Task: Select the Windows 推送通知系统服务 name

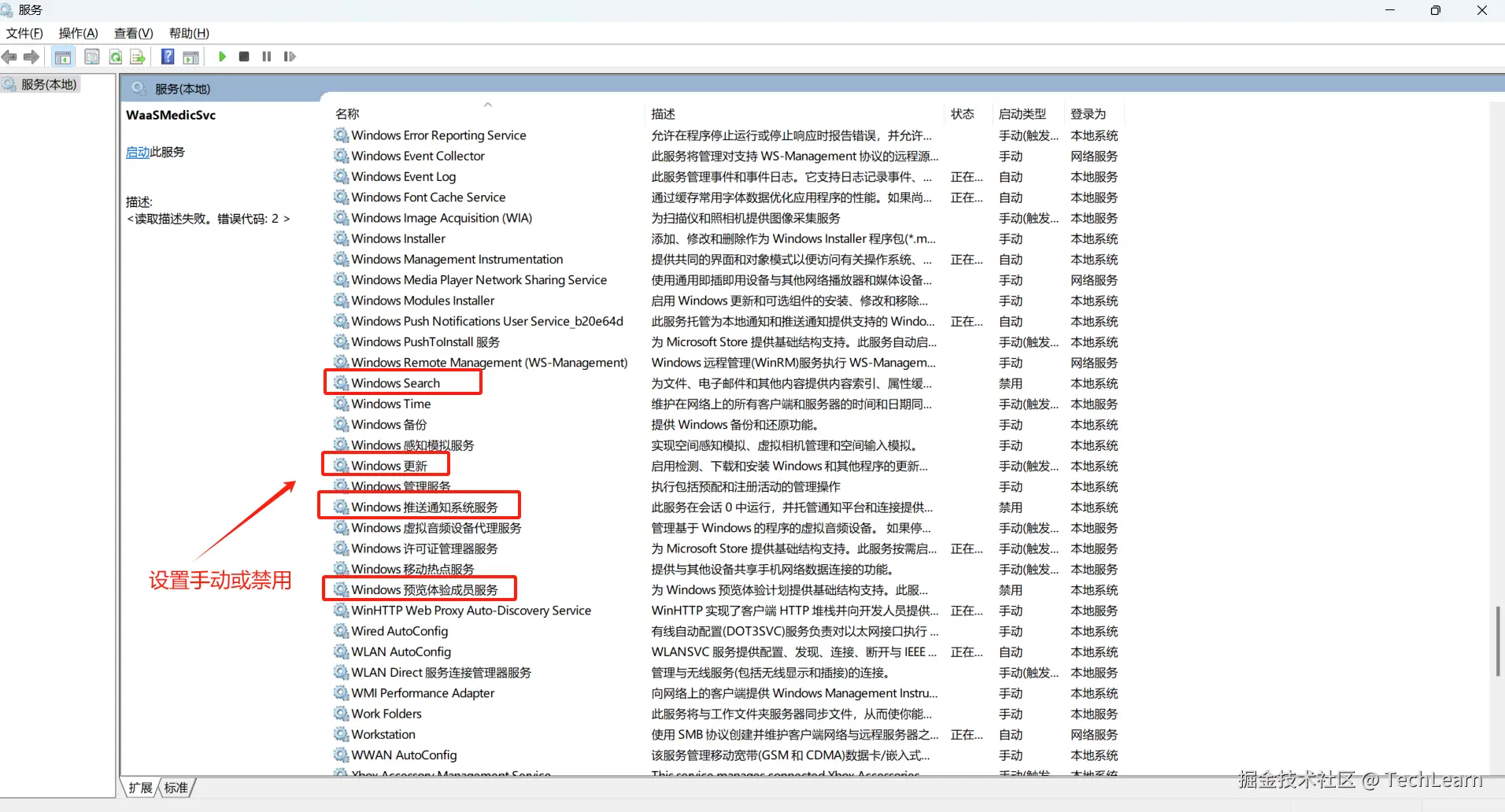Action: (425, 507)
